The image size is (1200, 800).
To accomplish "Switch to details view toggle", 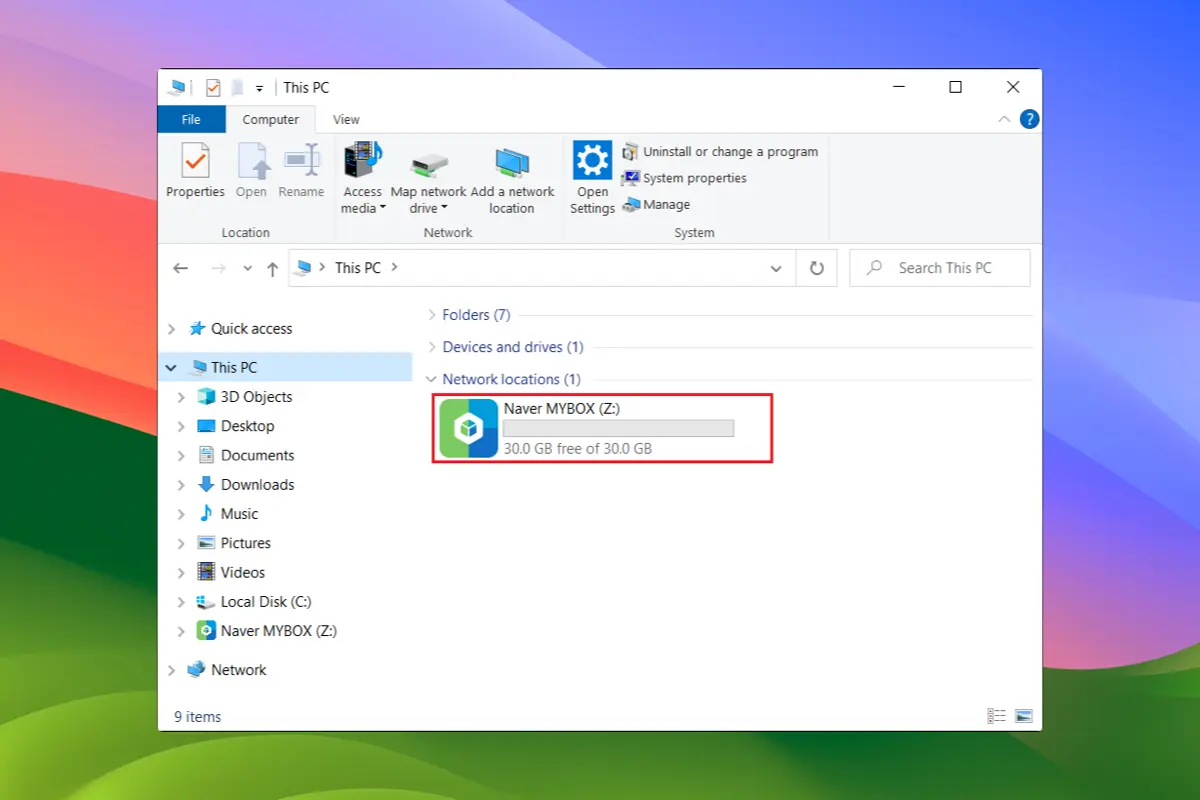I will point(996,716).
